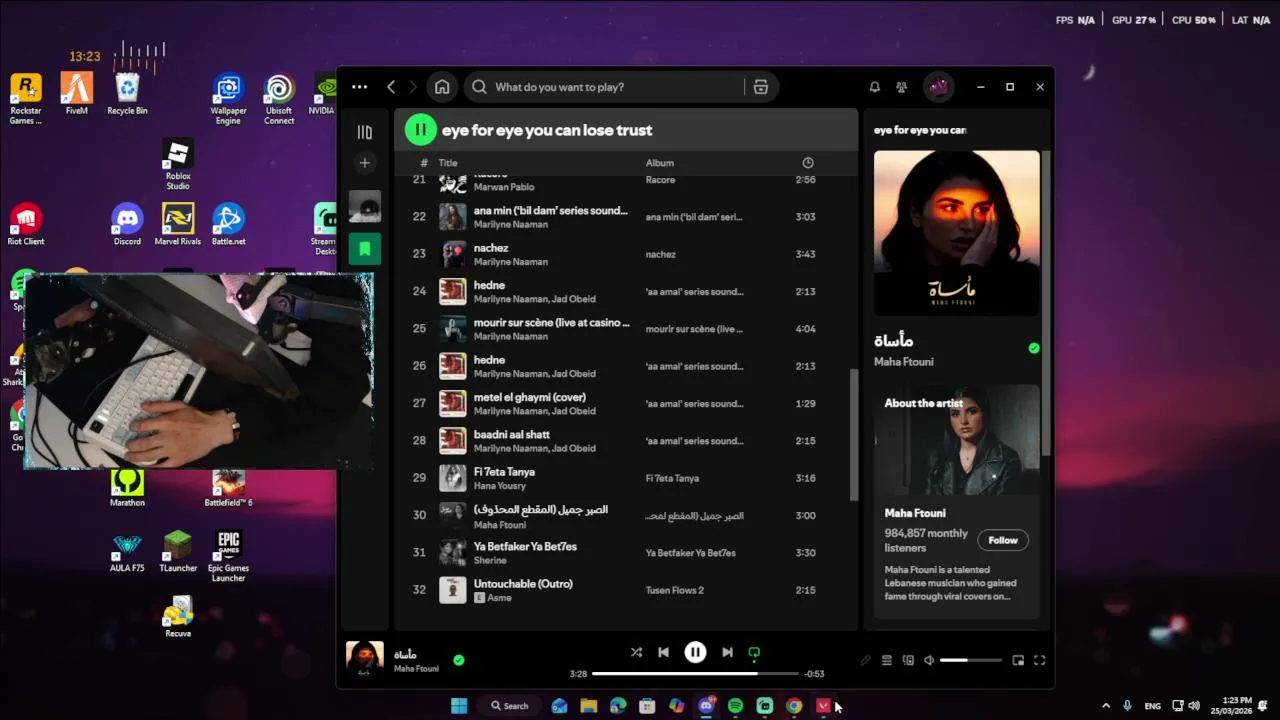Adjust the Spotify volume slider
This screenshot has height=720, width=1280.
pyautogui.click(x=971, y=660)
